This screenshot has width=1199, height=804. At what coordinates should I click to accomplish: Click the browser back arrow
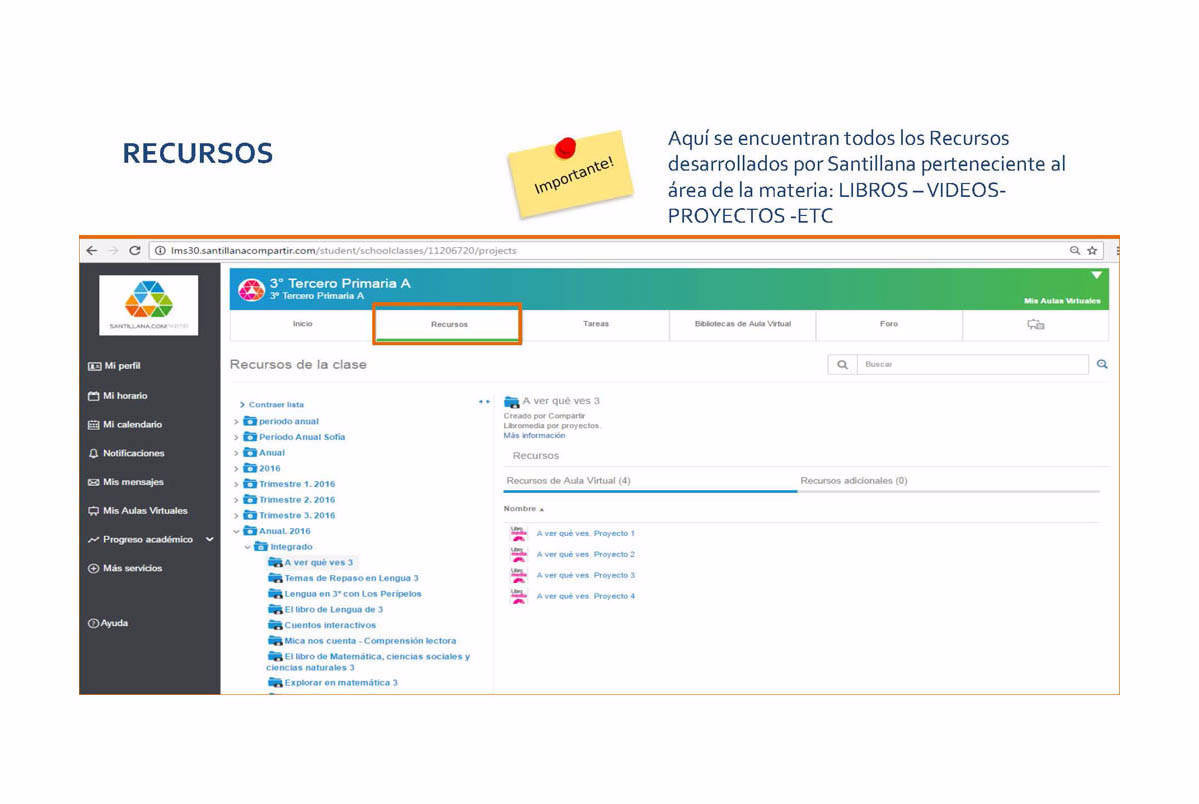(92, 250)
